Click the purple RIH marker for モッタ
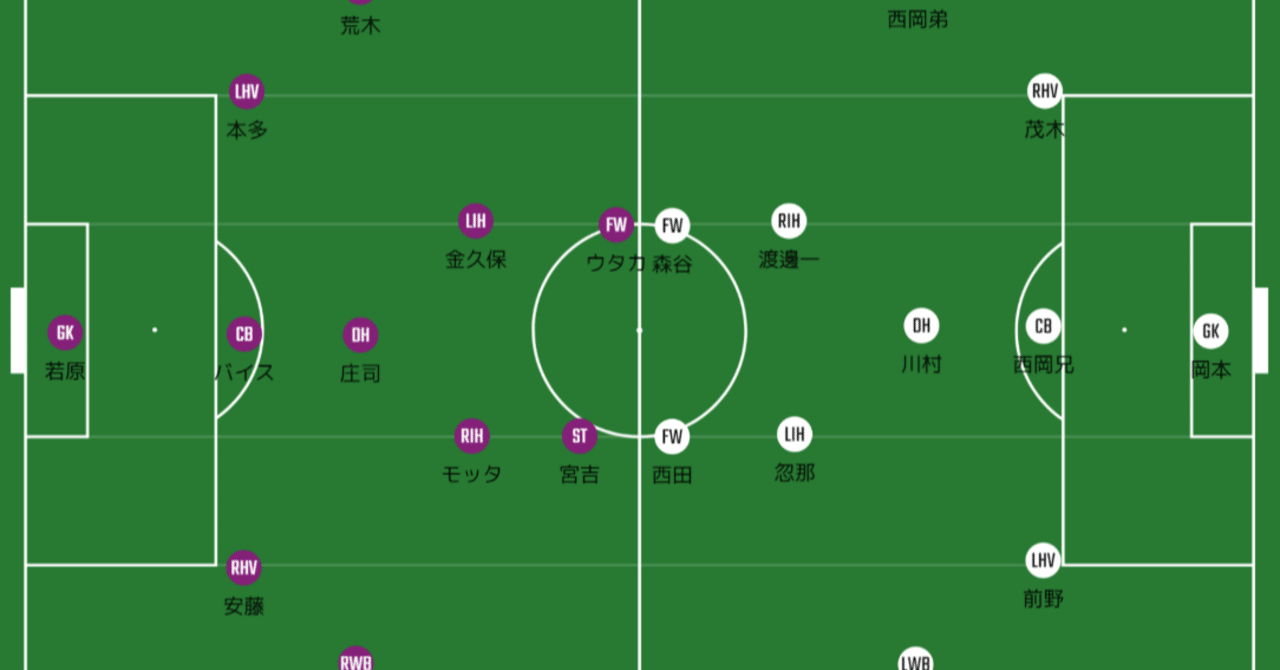 472,436
